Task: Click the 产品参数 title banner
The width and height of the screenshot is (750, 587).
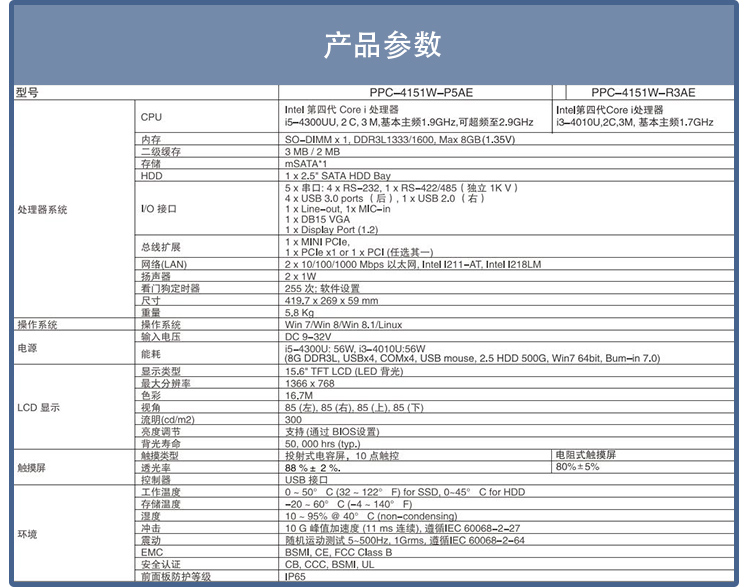Action: point(382,45)
